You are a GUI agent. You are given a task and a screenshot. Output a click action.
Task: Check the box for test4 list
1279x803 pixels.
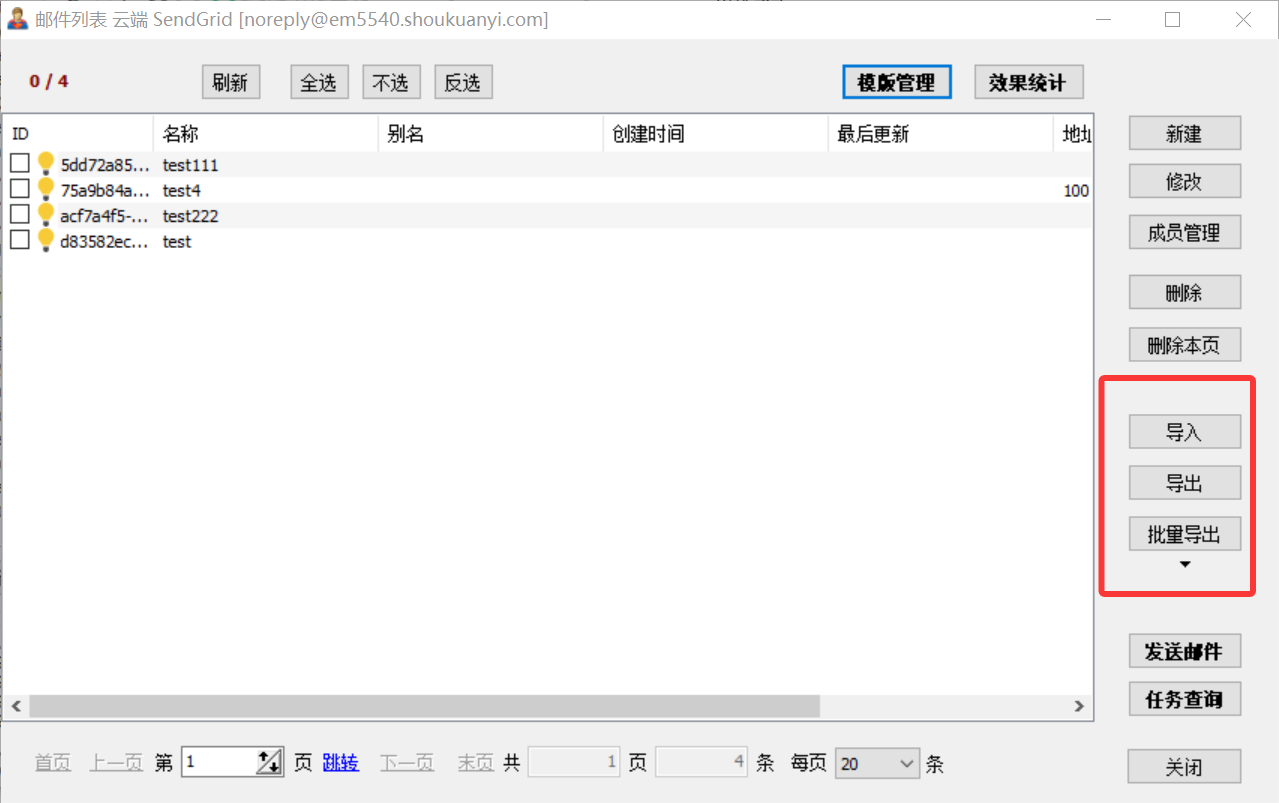20,189
